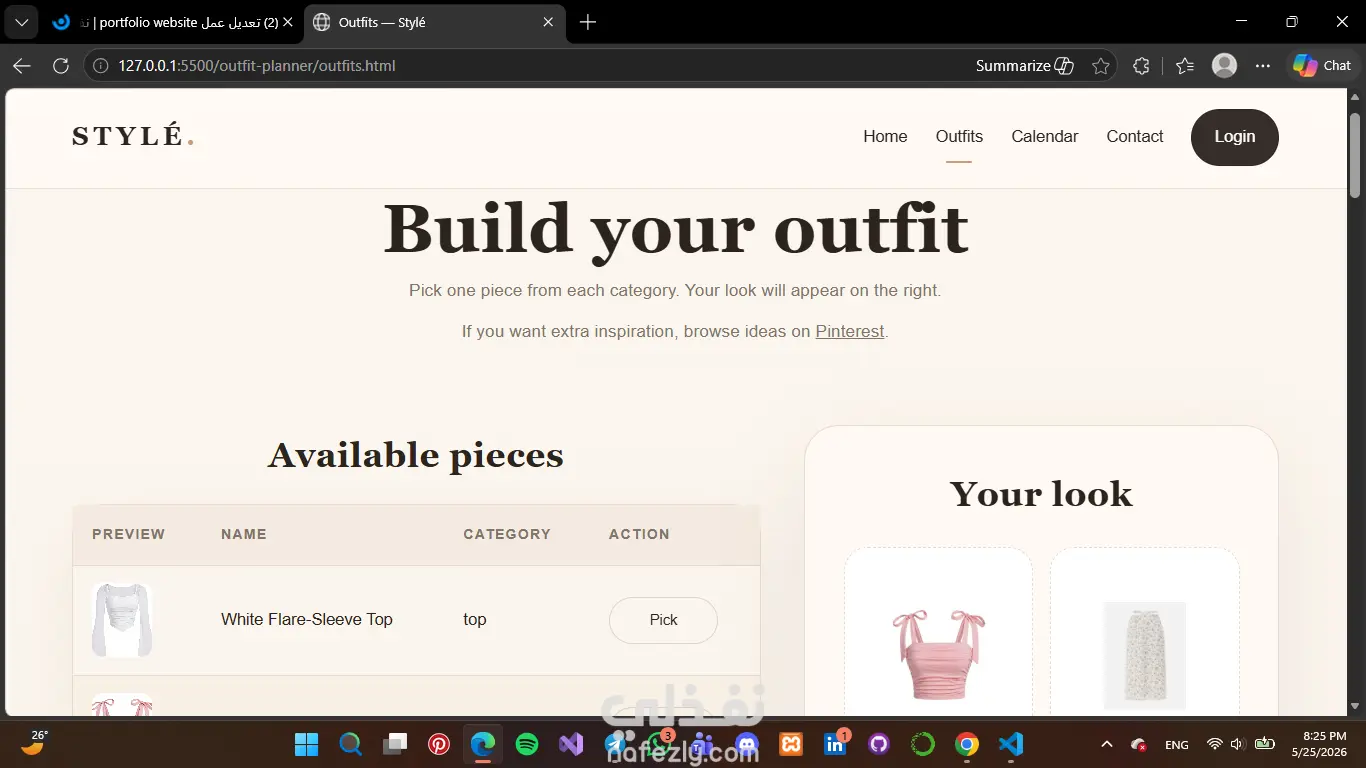This screenshot has height=768, width=1366.
Task: Open the Windows Start menu
Action: coord(306,744)
